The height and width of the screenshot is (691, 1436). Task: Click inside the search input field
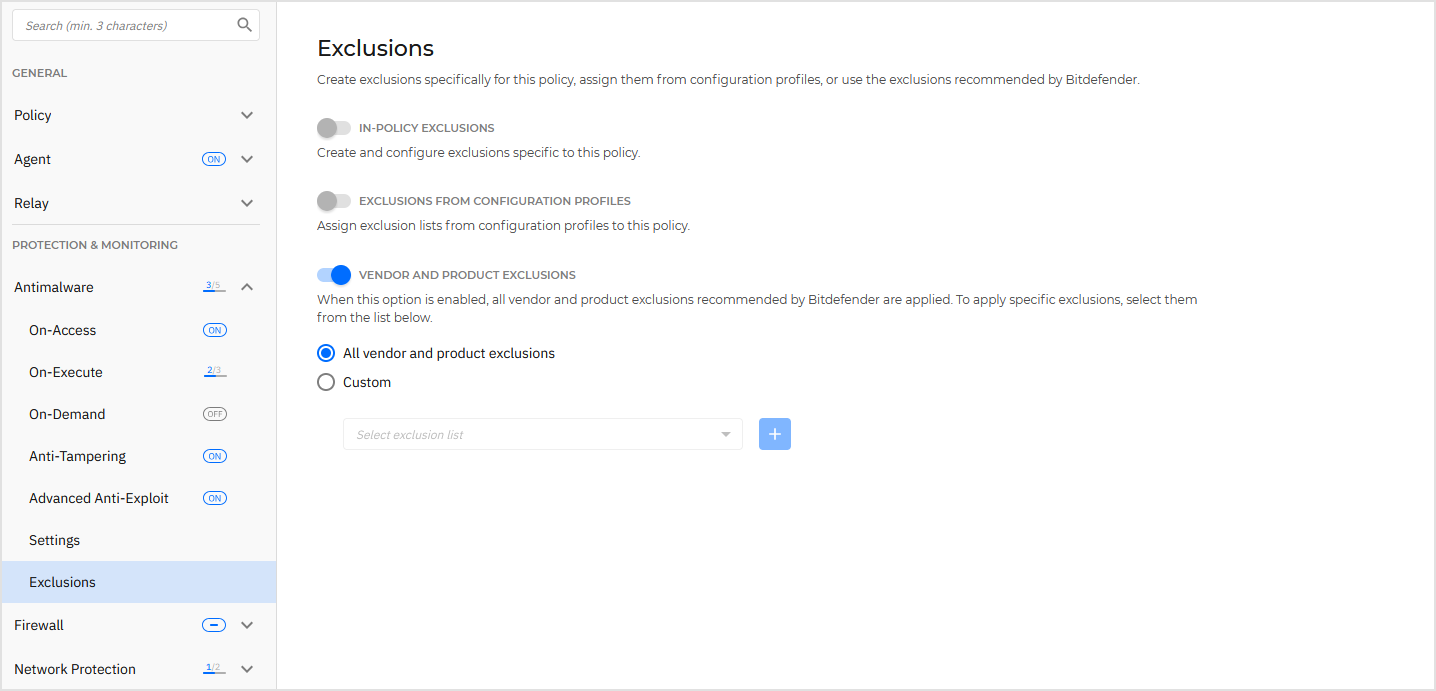pyautogui.click(x=120, y=24)
